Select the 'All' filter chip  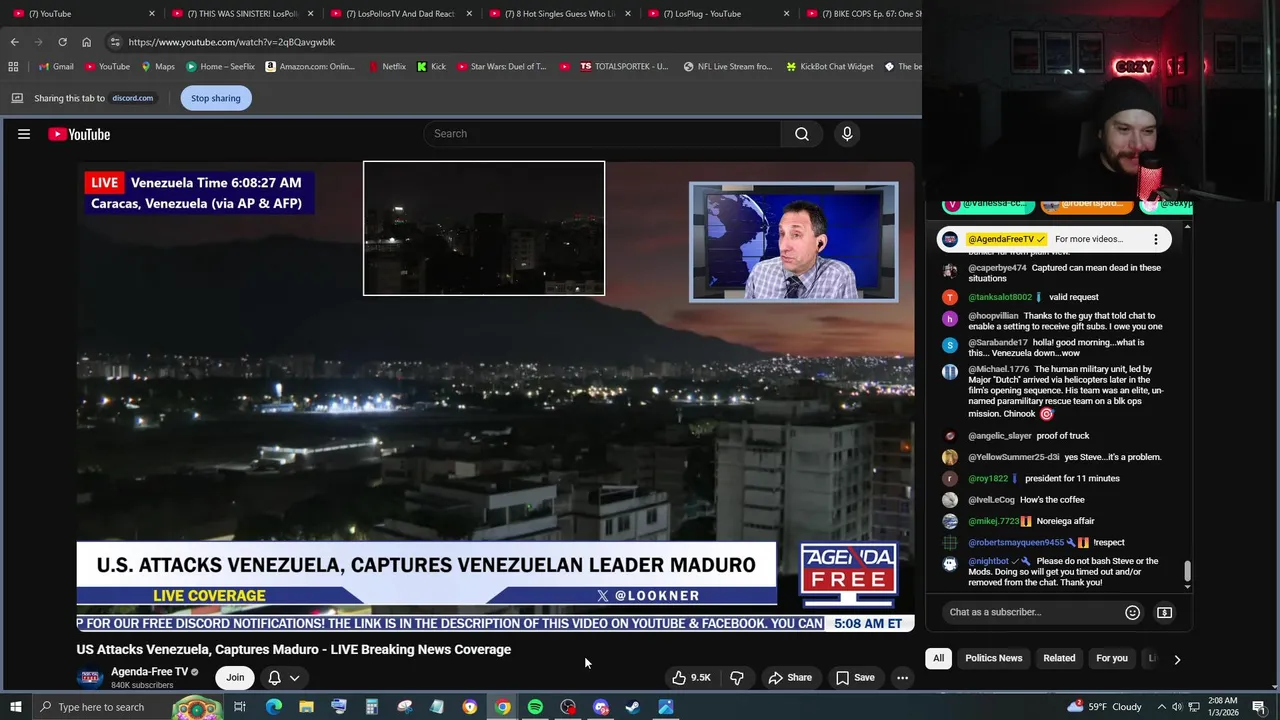pos(938,658)
